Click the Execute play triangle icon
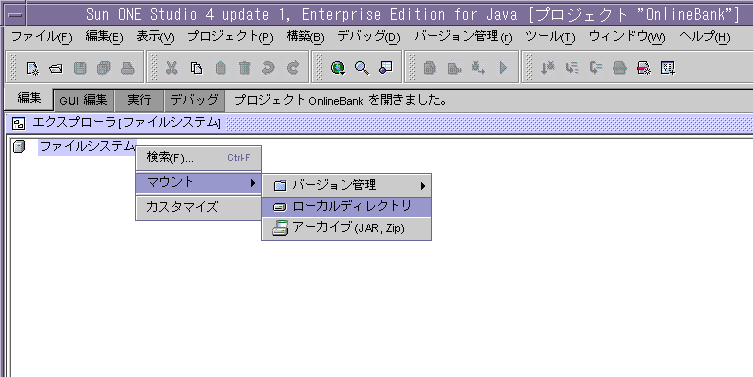 click(x=503, y=69)
